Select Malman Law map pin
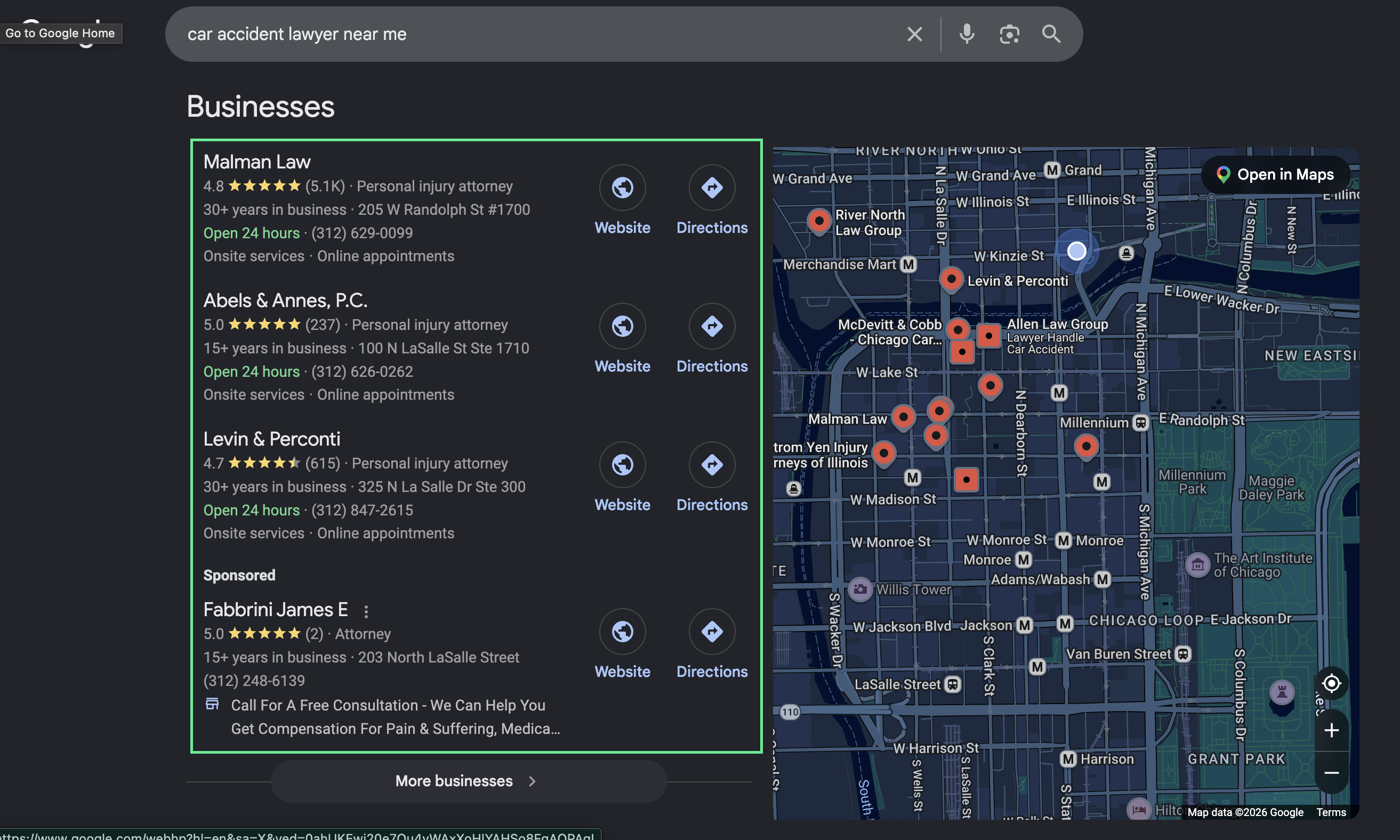The height and width of the screenshot is (840, 1400). click(904, 418)
